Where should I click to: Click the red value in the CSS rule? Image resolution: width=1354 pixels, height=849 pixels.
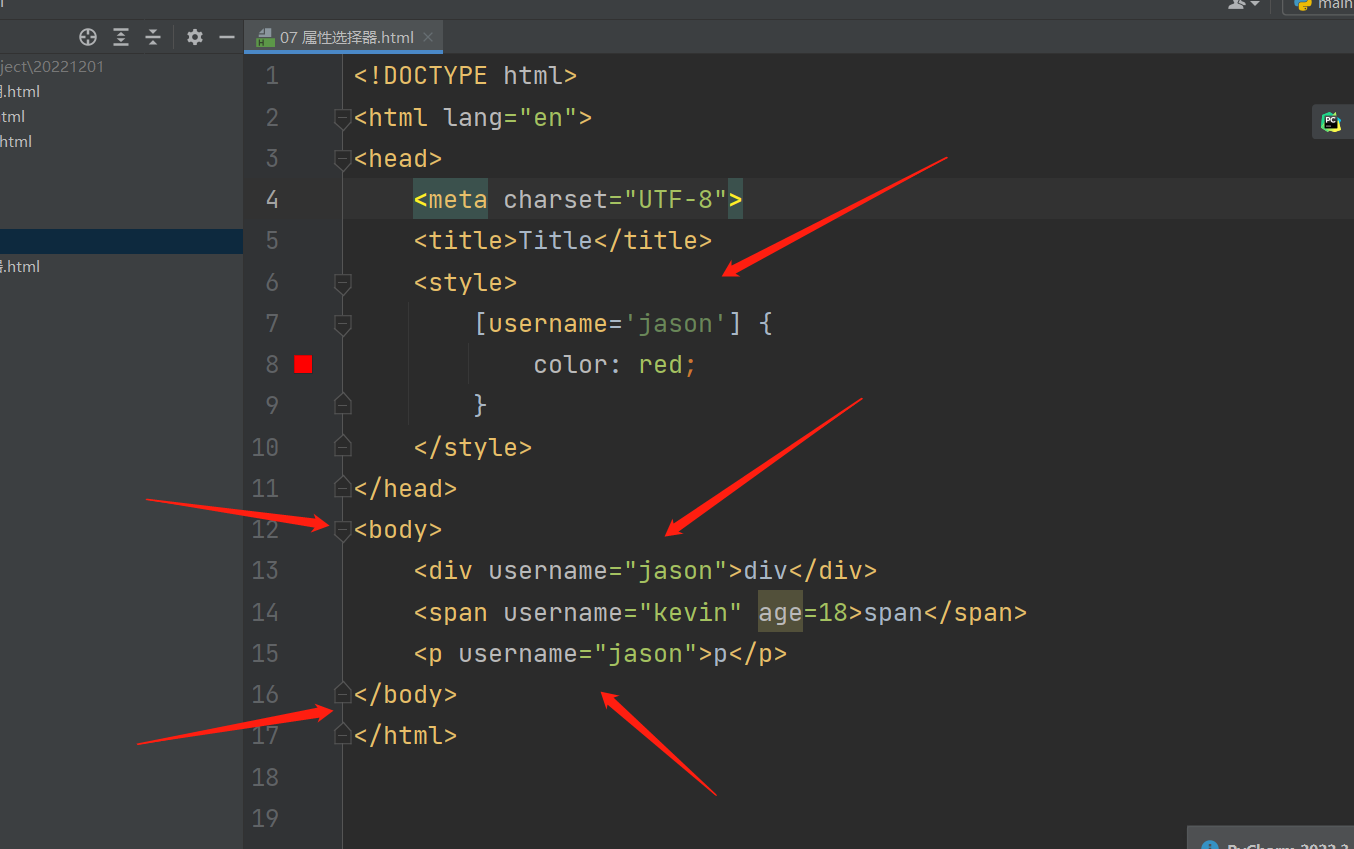660,365
